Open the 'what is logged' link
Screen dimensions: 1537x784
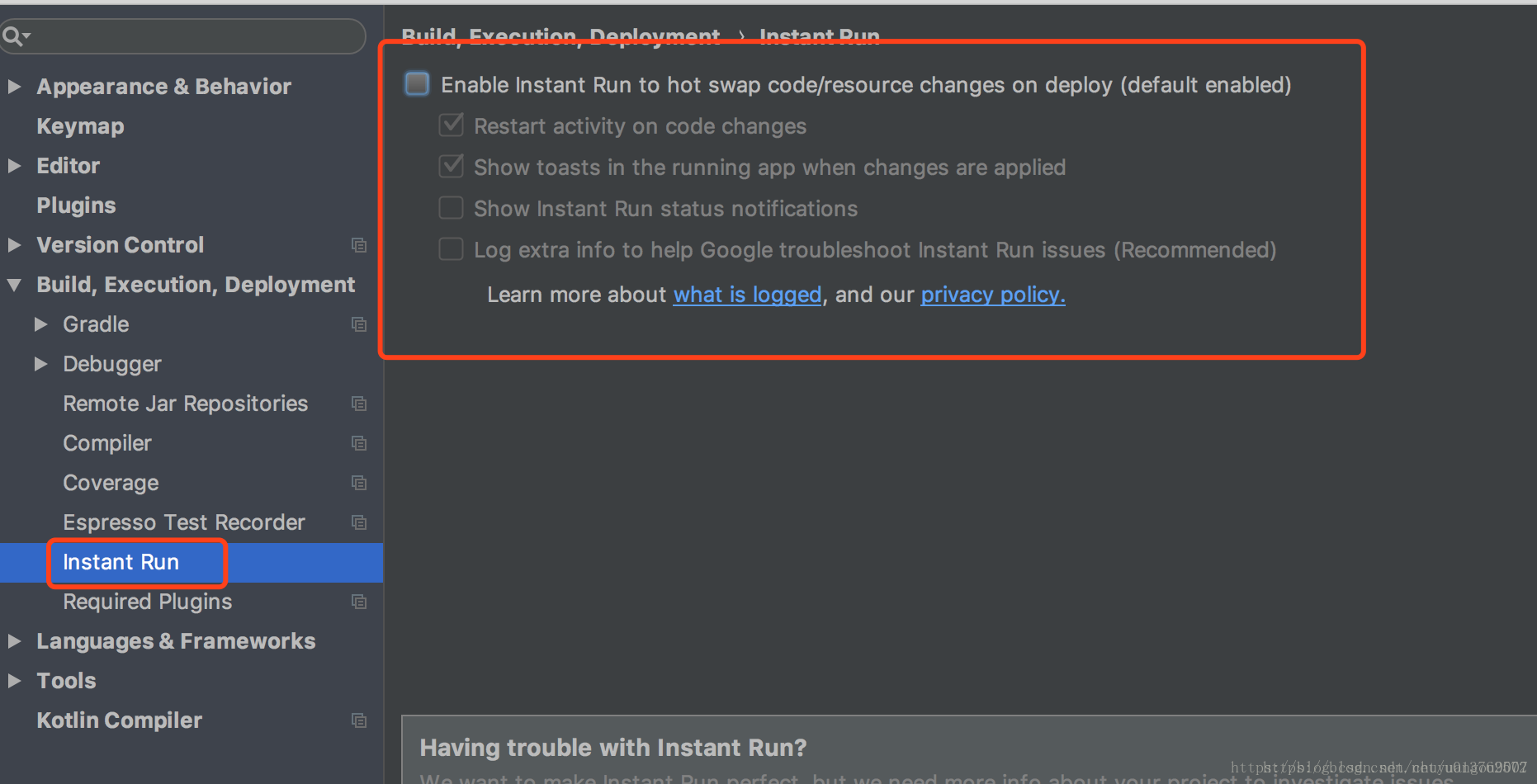coord(747,295)
